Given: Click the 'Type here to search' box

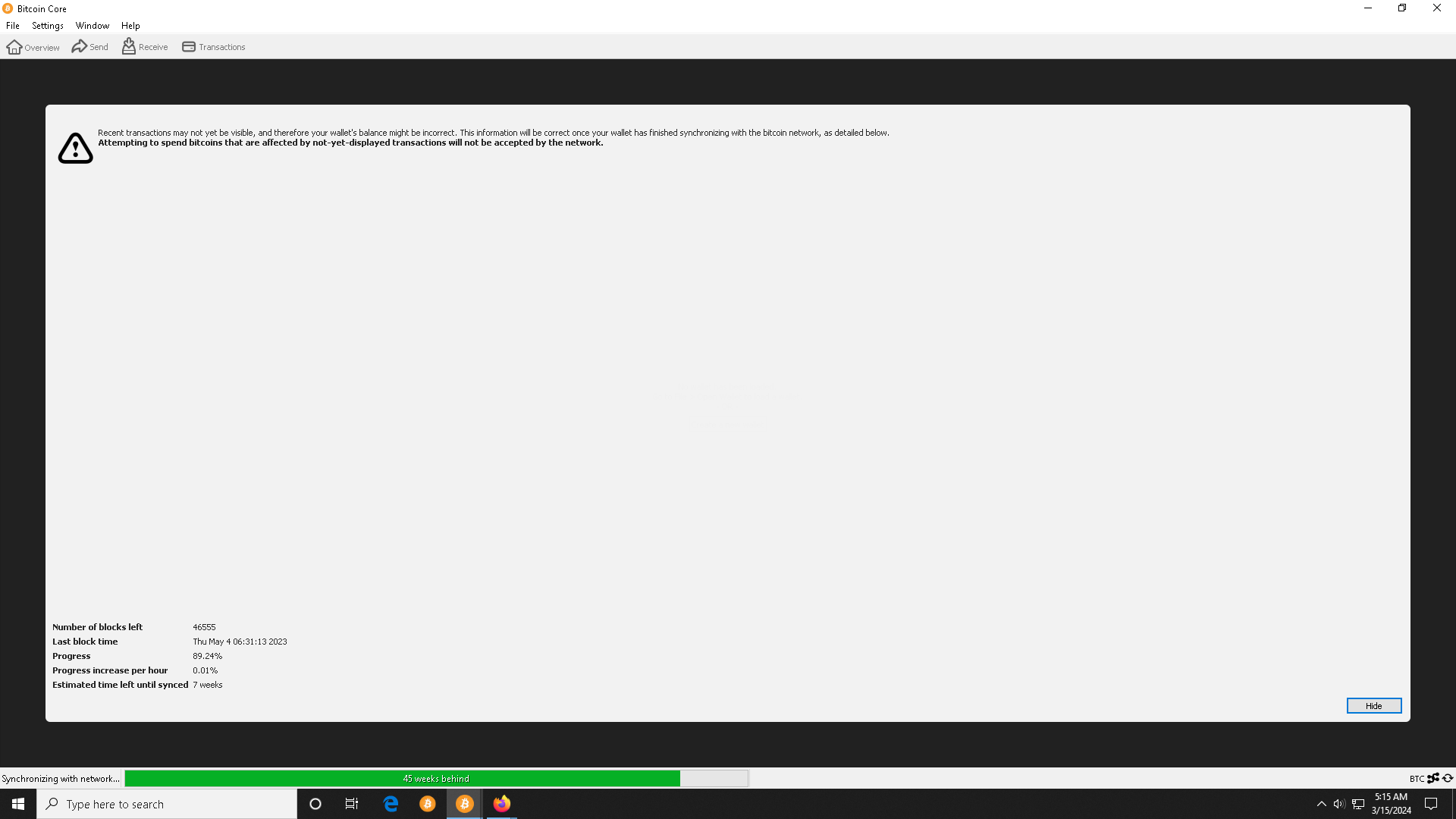Looking at the screenshot, I should tap(167, 804).
